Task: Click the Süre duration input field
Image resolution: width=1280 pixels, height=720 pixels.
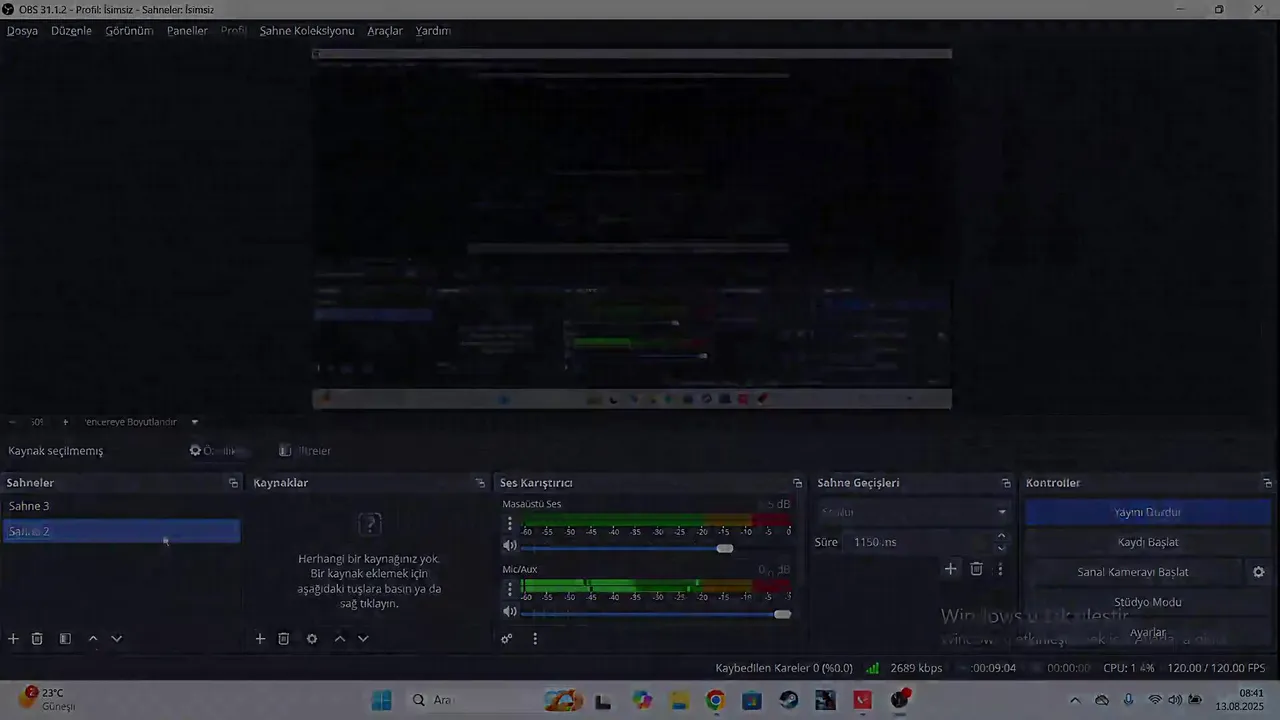Action: tap(918, 542)
